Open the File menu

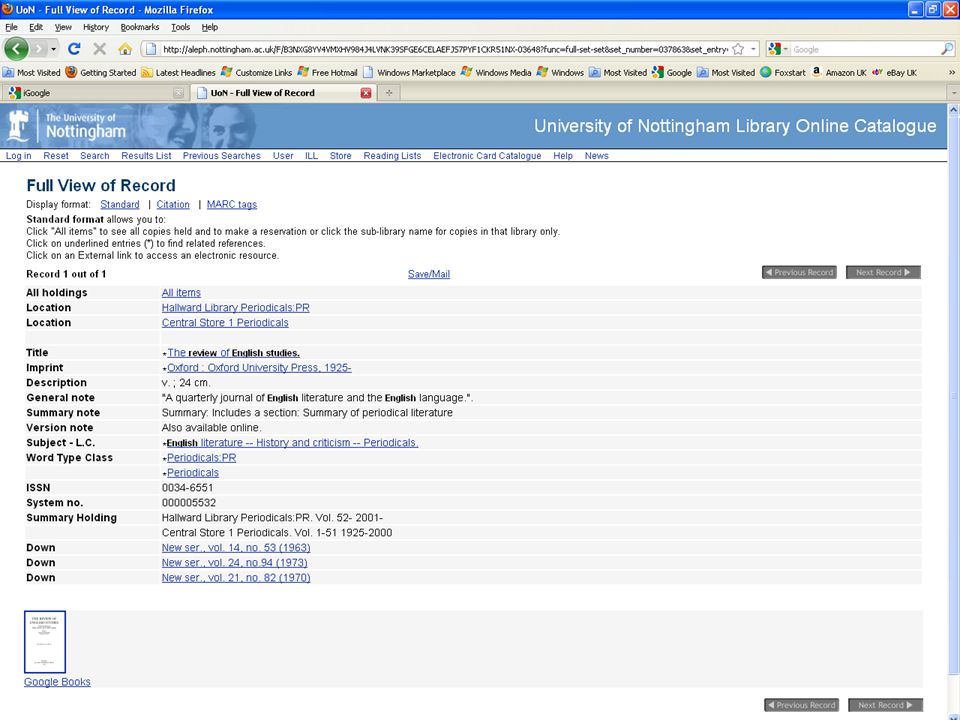tap(11, 27)
